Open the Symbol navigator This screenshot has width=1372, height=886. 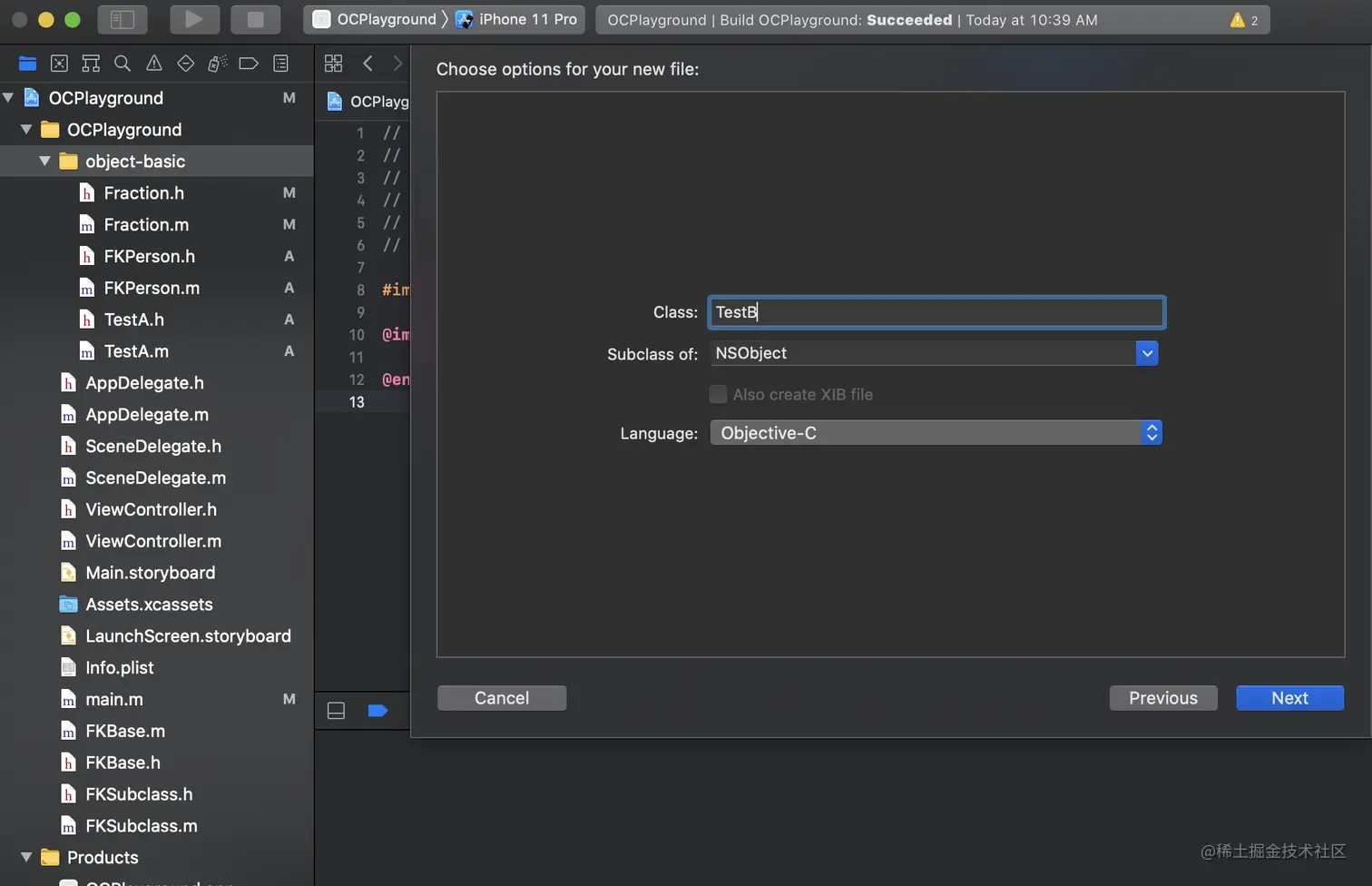(x=91, y=64)
